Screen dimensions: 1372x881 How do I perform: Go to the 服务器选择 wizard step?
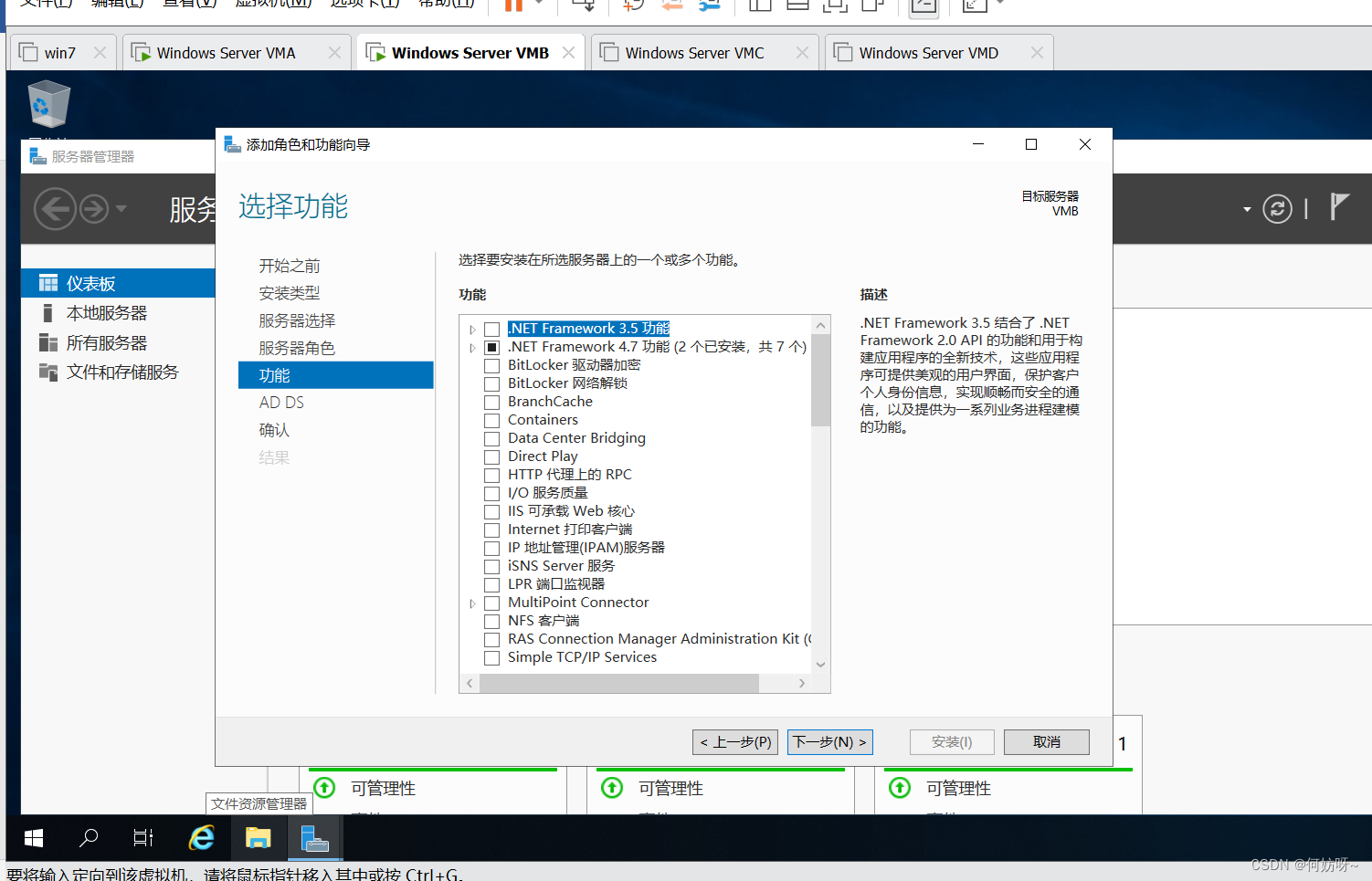pos(297,320)
